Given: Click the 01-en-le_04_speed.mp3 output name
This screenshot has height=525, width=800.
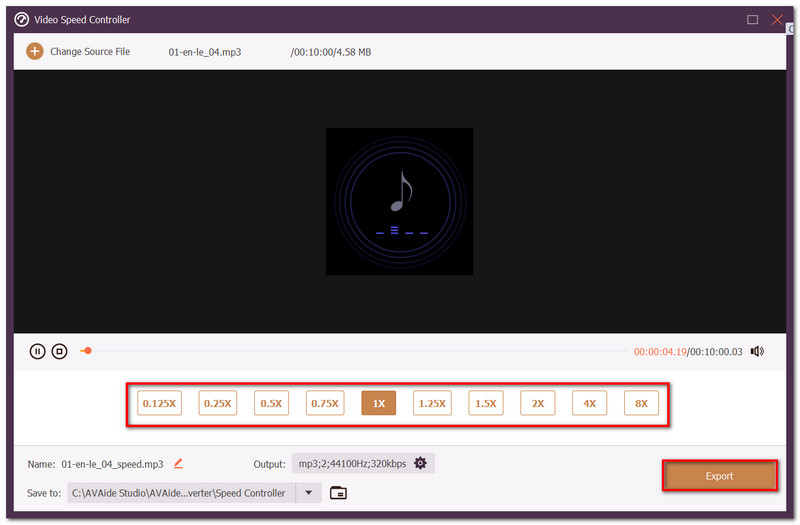Looking at the screenshot, I should [x=112, y=464].
